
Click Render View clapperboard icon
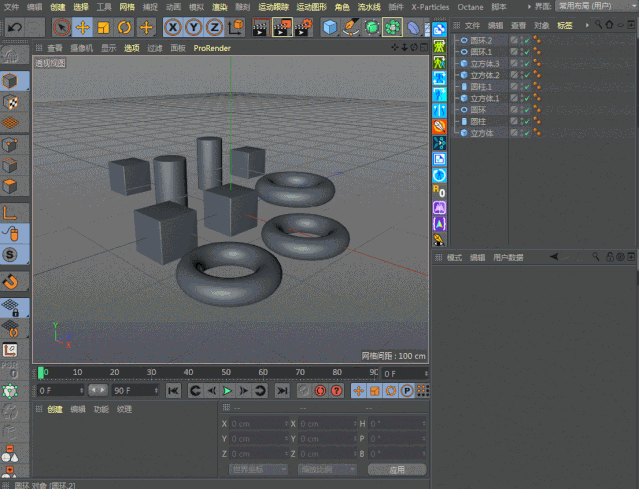click(x=261, y=28)
